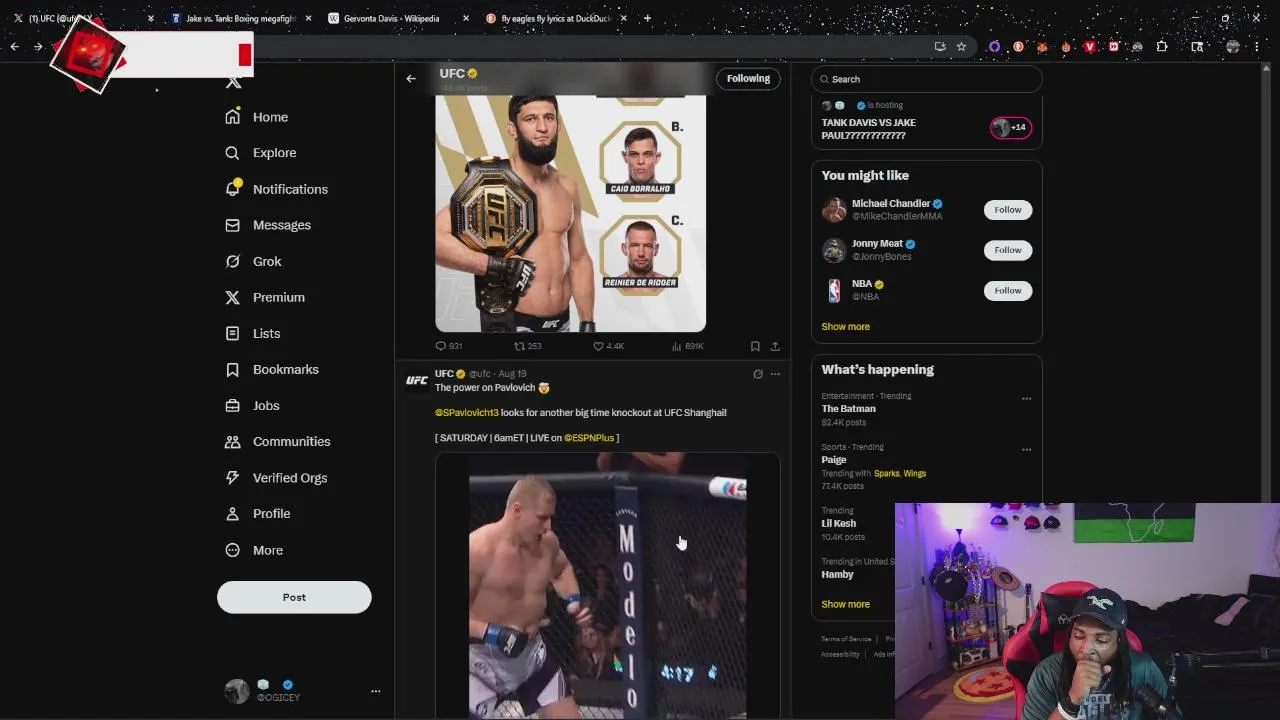Click the browser back arrow
The image size is (1280, 720).
click(x=14, y=46)
